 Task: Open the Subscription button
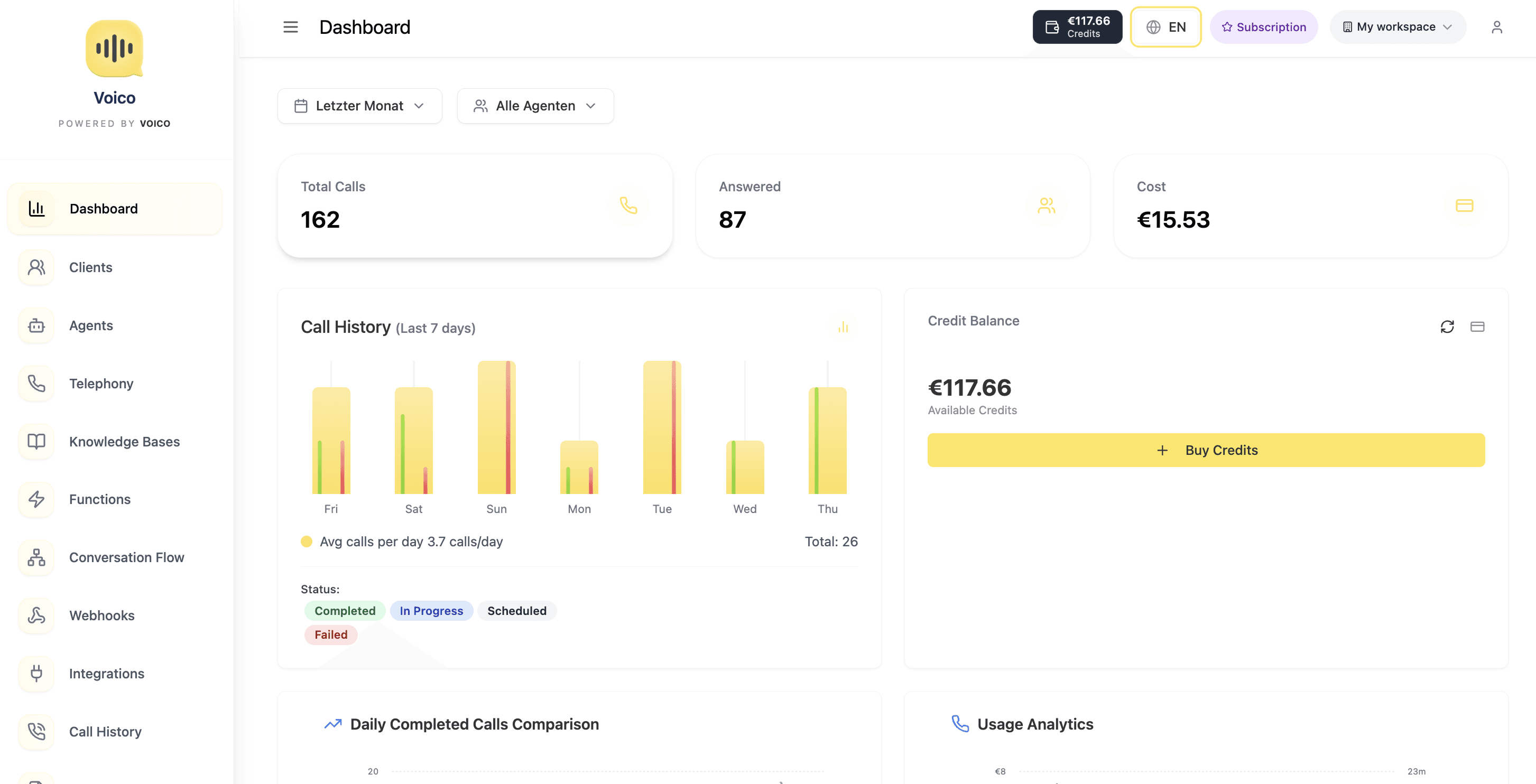pos(1263,27)
